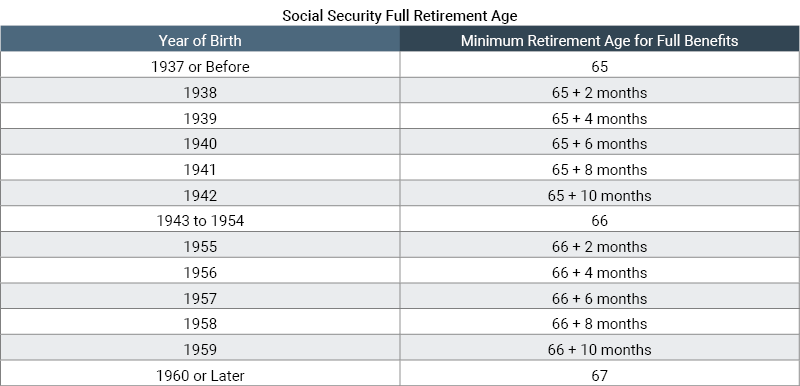Viewport: 800px width, 386px height.
Task: Select the 1960 or Later cell
Action: 200,375
